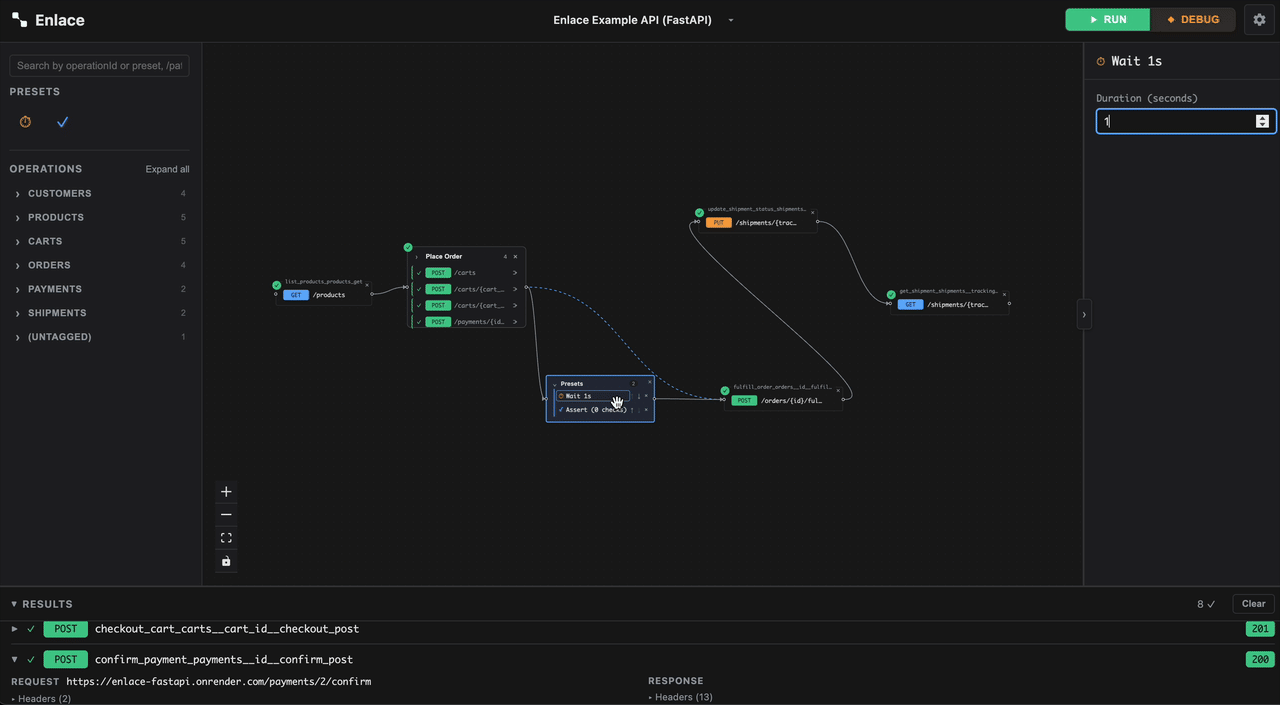Click the Wait 1s clock icon in the properties header

(1101, 61)
